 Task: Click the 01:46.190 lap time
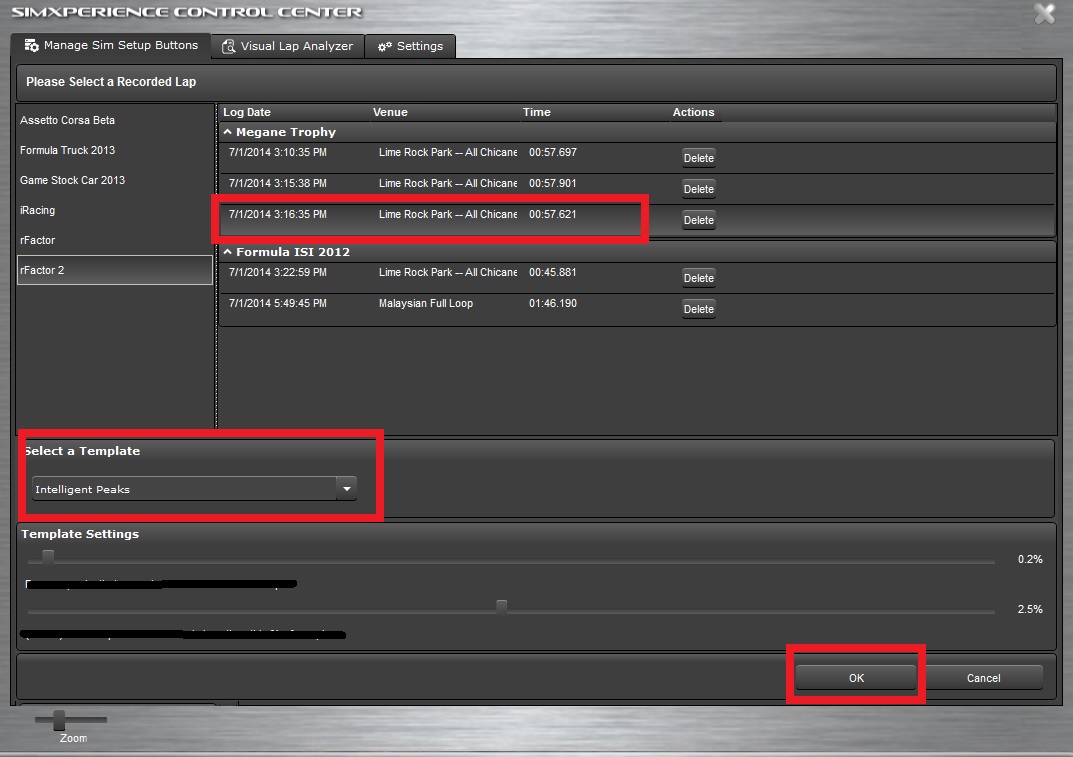[x=553, y=303]
